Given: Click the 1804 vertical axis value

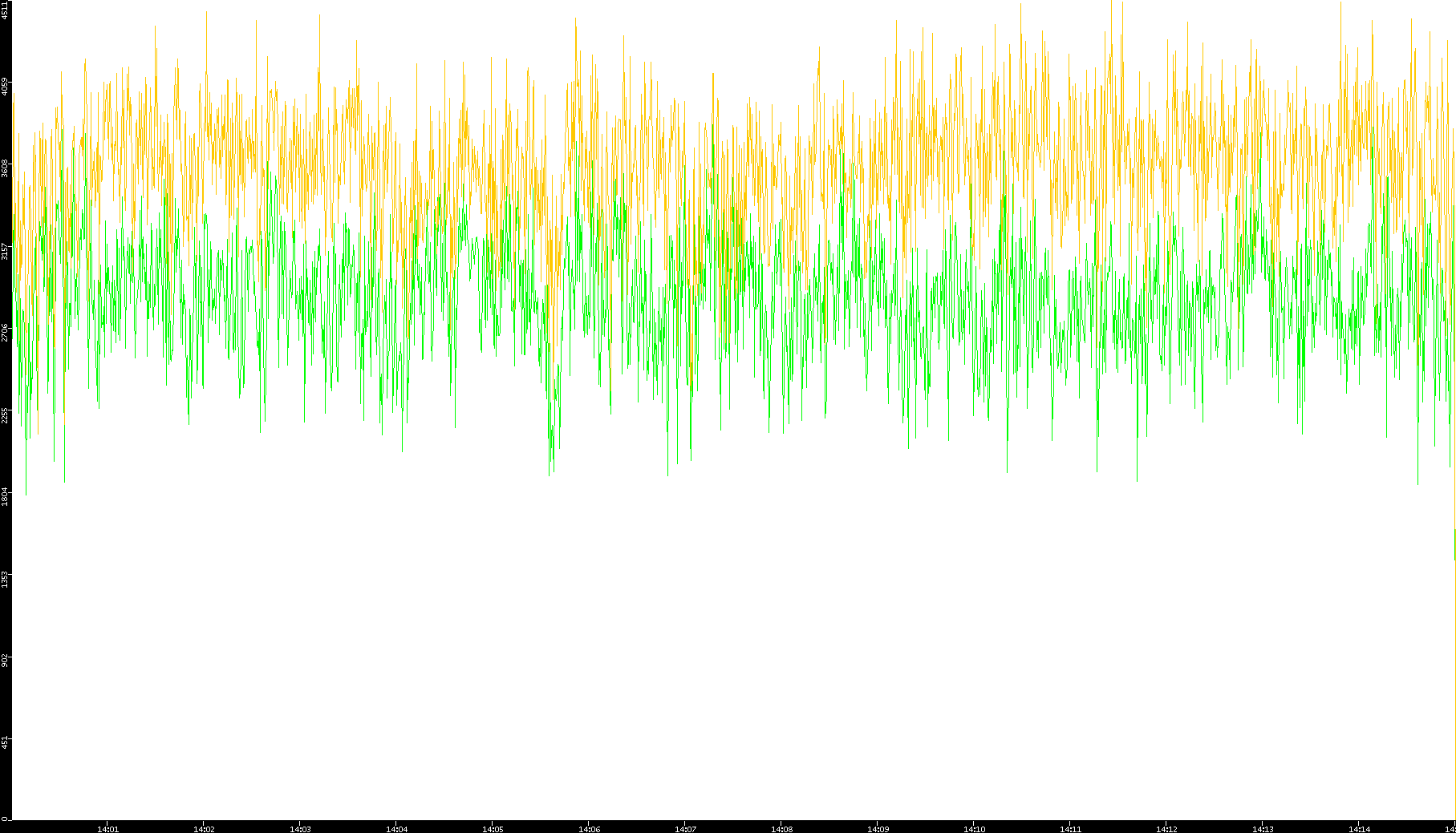Looking at the screenshot, I should [6, 496].
